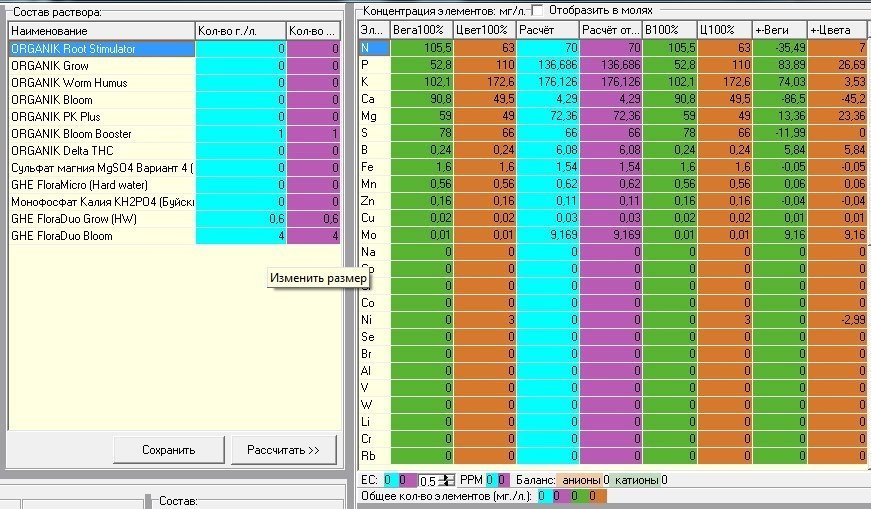Click the 'Рассчитать >>' button

pos(283,450)
